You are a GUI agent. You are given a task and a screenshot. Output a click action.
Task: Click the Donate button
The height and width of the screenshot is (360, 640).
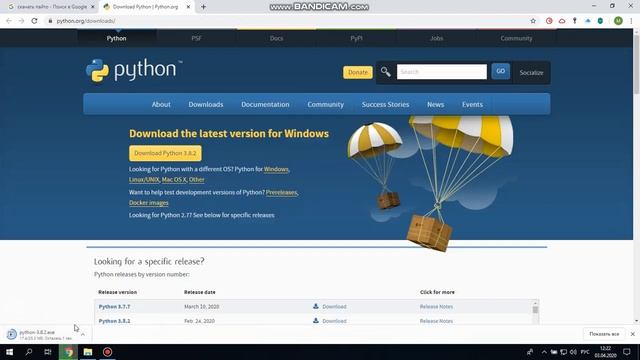click(358, 72)
